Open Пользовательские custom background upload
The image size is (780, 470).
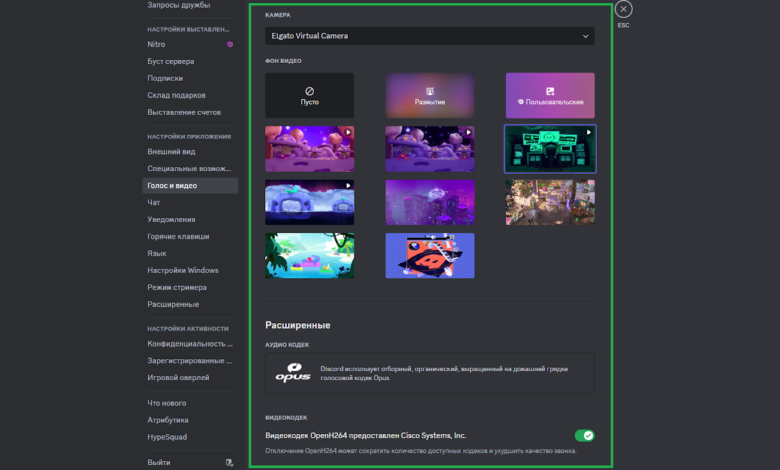[x=549, y=96]
